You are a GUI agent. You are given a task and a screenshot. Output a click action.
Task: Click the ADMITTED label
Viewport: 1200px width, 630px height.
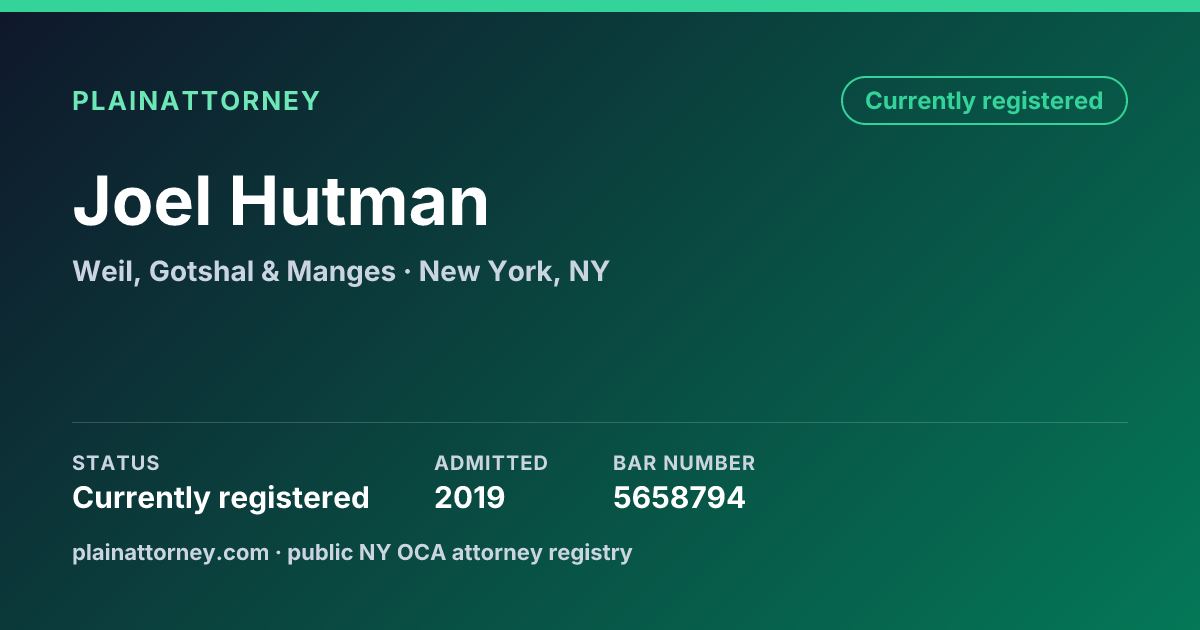(491, 463)
